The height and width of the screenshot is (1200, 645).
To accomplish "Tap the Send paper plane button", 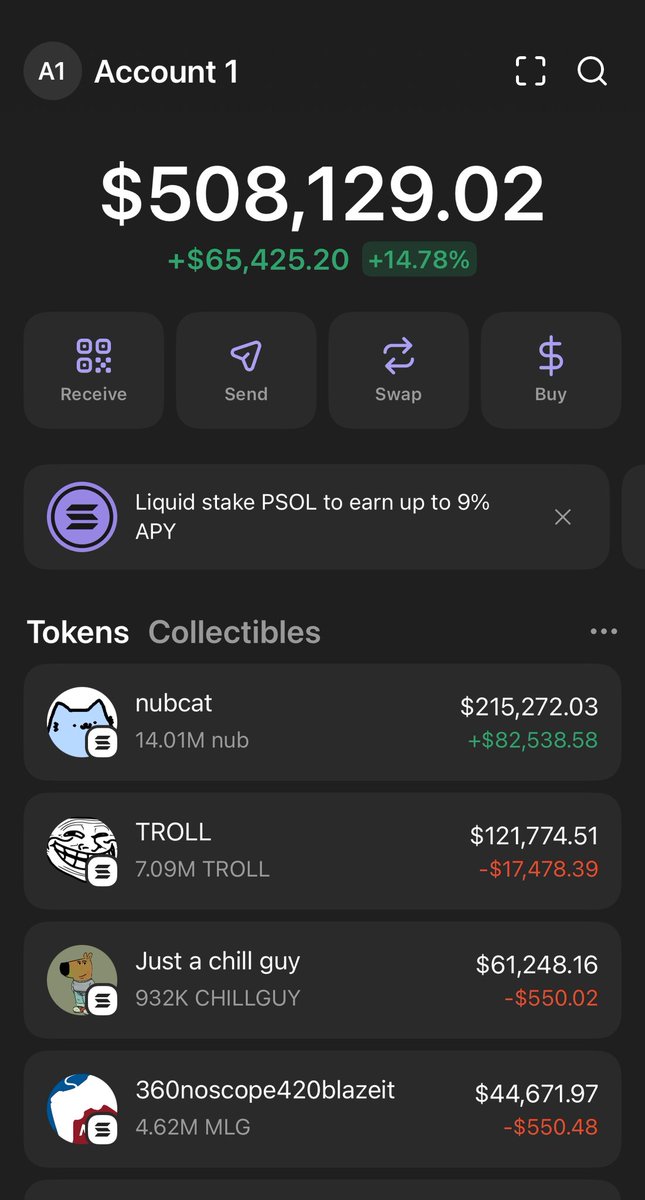I will [x=246, y=370].
